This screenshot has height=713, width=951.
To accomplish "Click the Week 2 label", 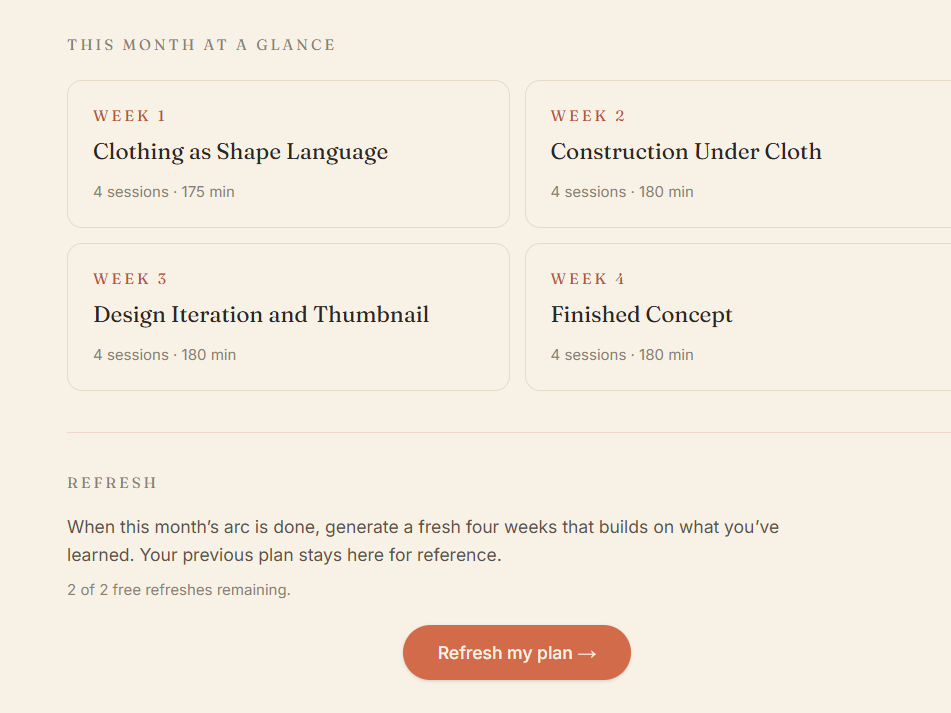I will 588,116.
